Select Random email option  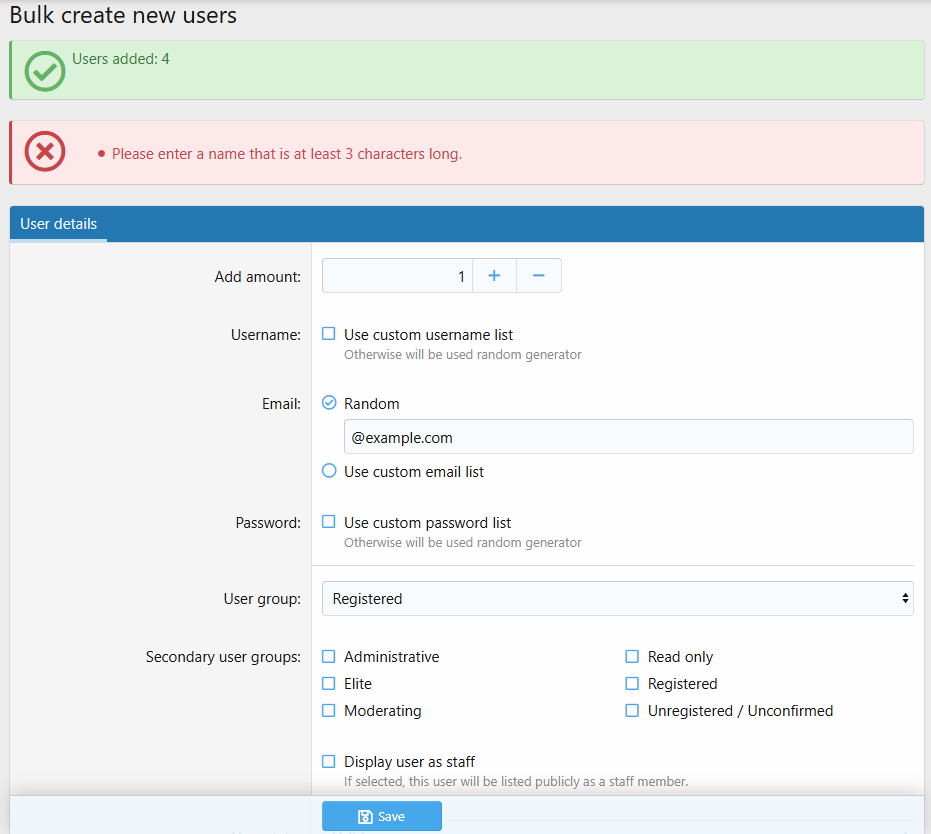coord(329,403)
